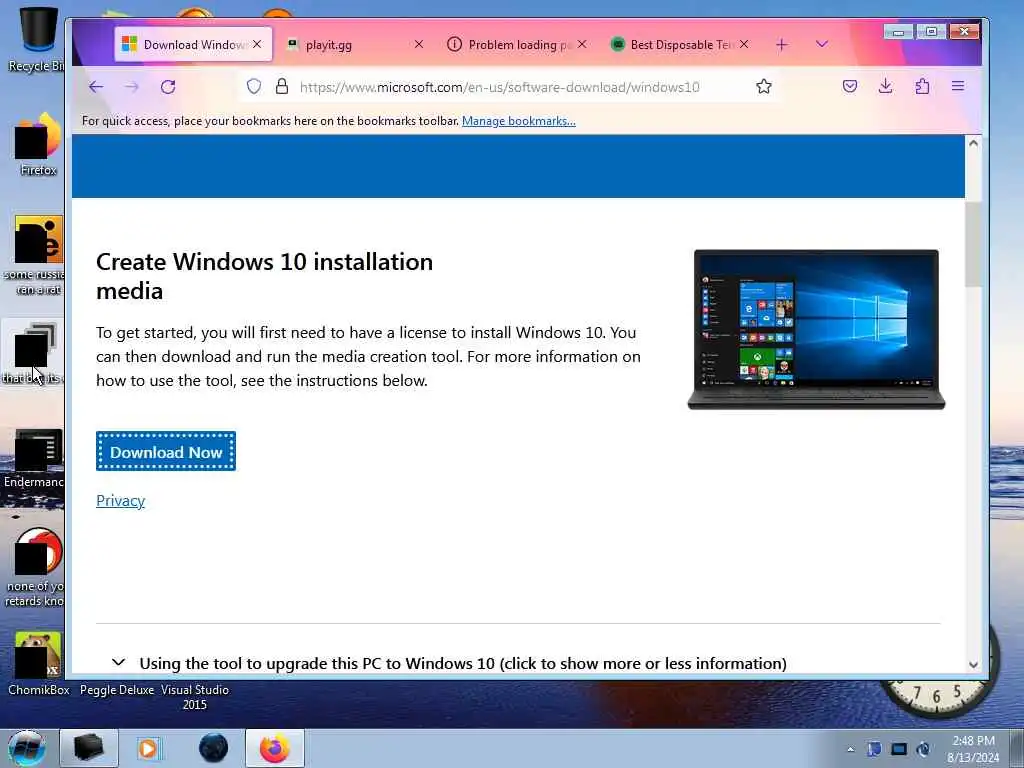Click the Download Now button
The width and height of the screenshot is (1024, 768).
click(166, 451)
